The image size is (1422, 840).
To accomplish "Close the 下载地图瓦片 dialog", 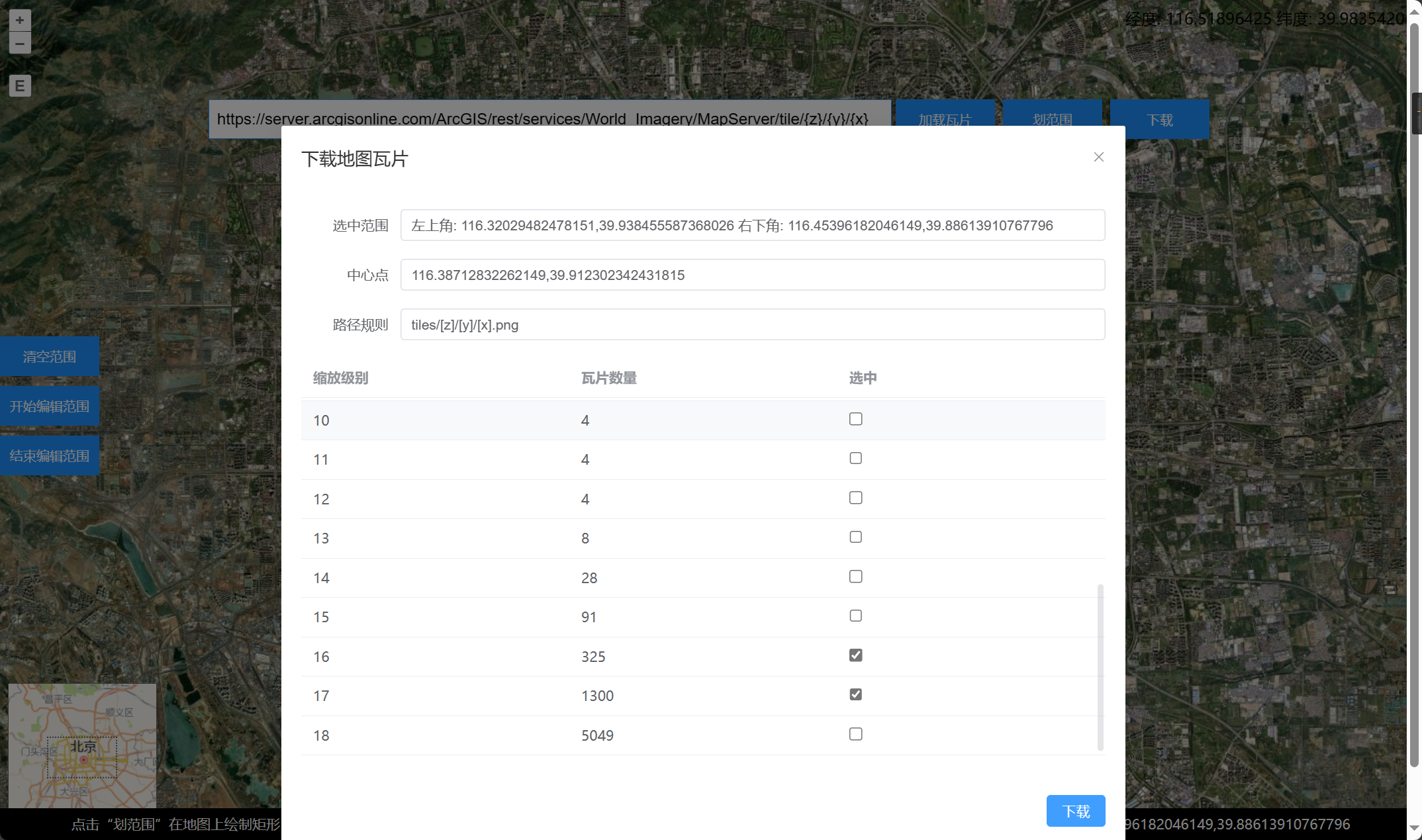I will 1098,157.
